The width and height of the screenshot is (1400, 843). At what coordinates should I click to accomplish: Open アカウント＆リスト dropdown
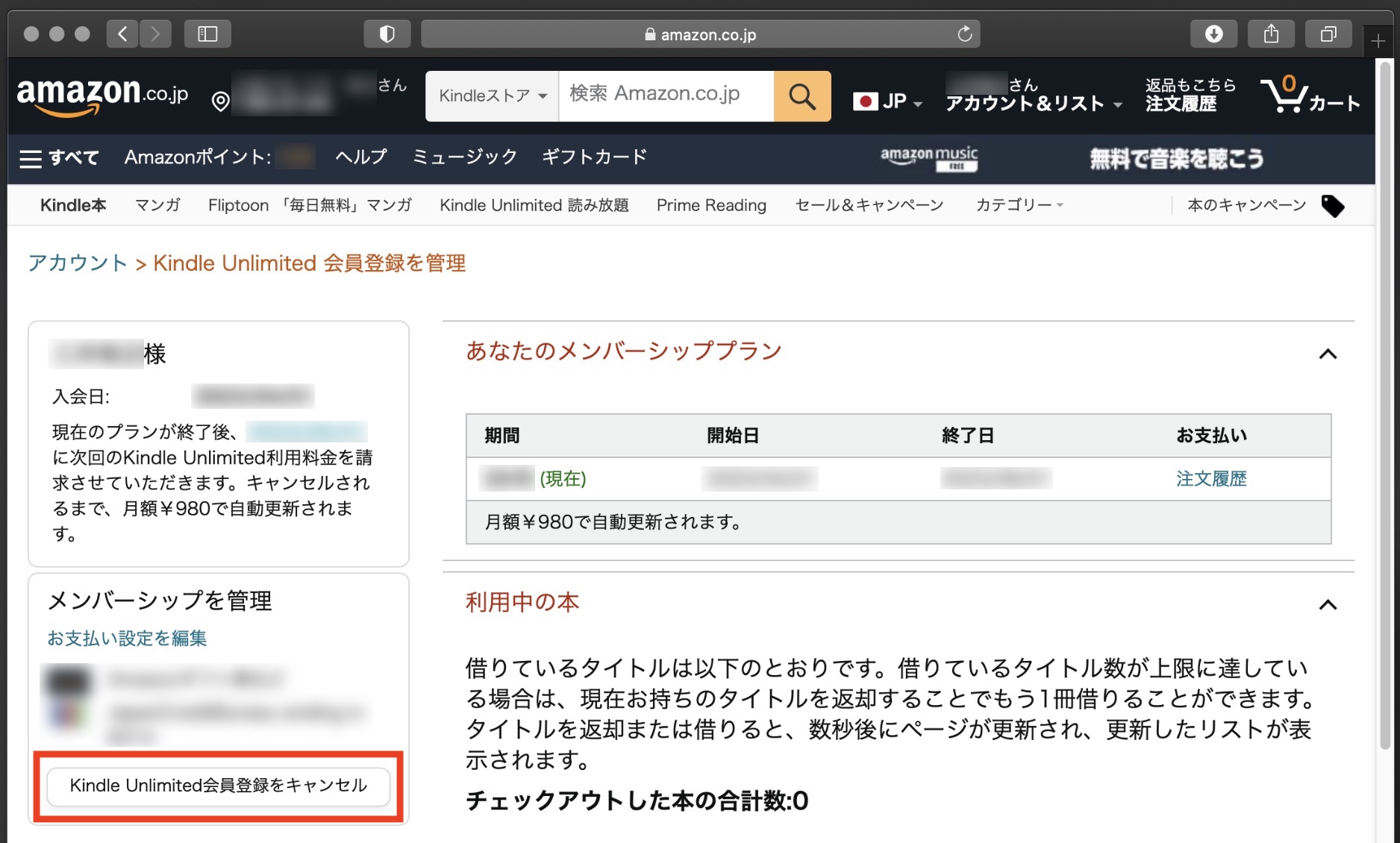pyautogui.click(x=1034, y=95)
